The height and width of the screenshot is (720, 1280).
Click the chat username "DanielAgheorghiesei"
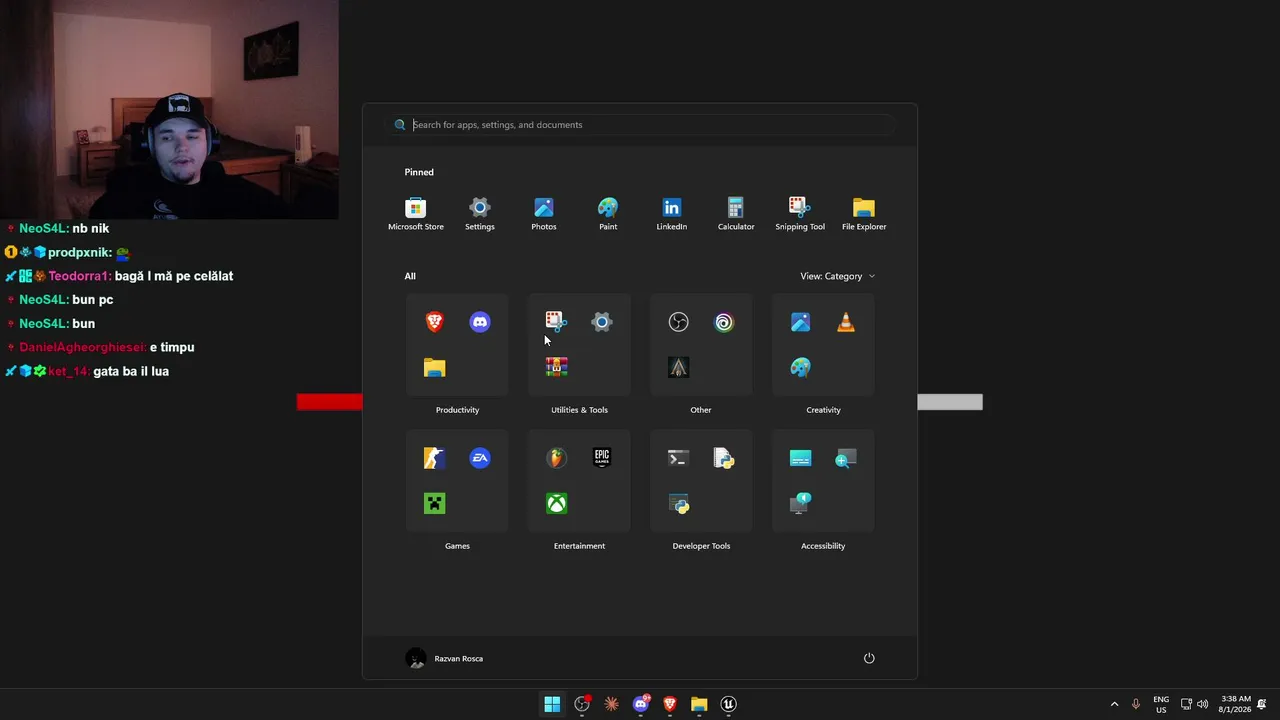point(82,347)
